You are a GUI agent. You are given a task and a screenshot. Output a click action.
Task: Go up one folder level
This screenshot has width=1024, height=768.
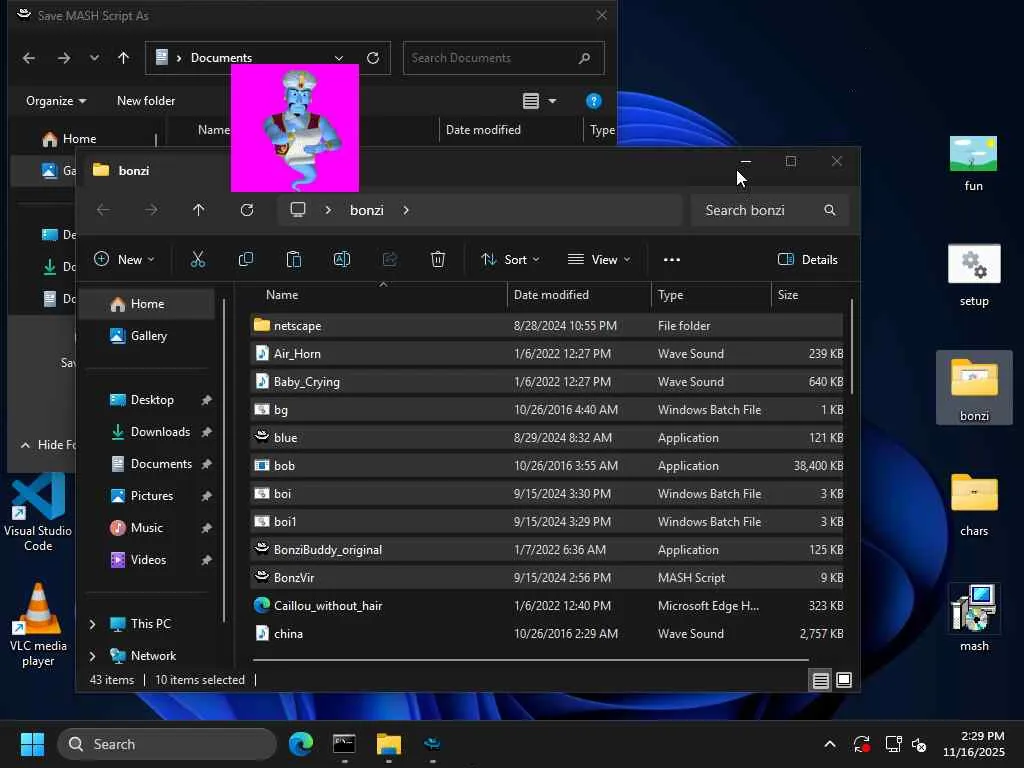pos(199,210)
